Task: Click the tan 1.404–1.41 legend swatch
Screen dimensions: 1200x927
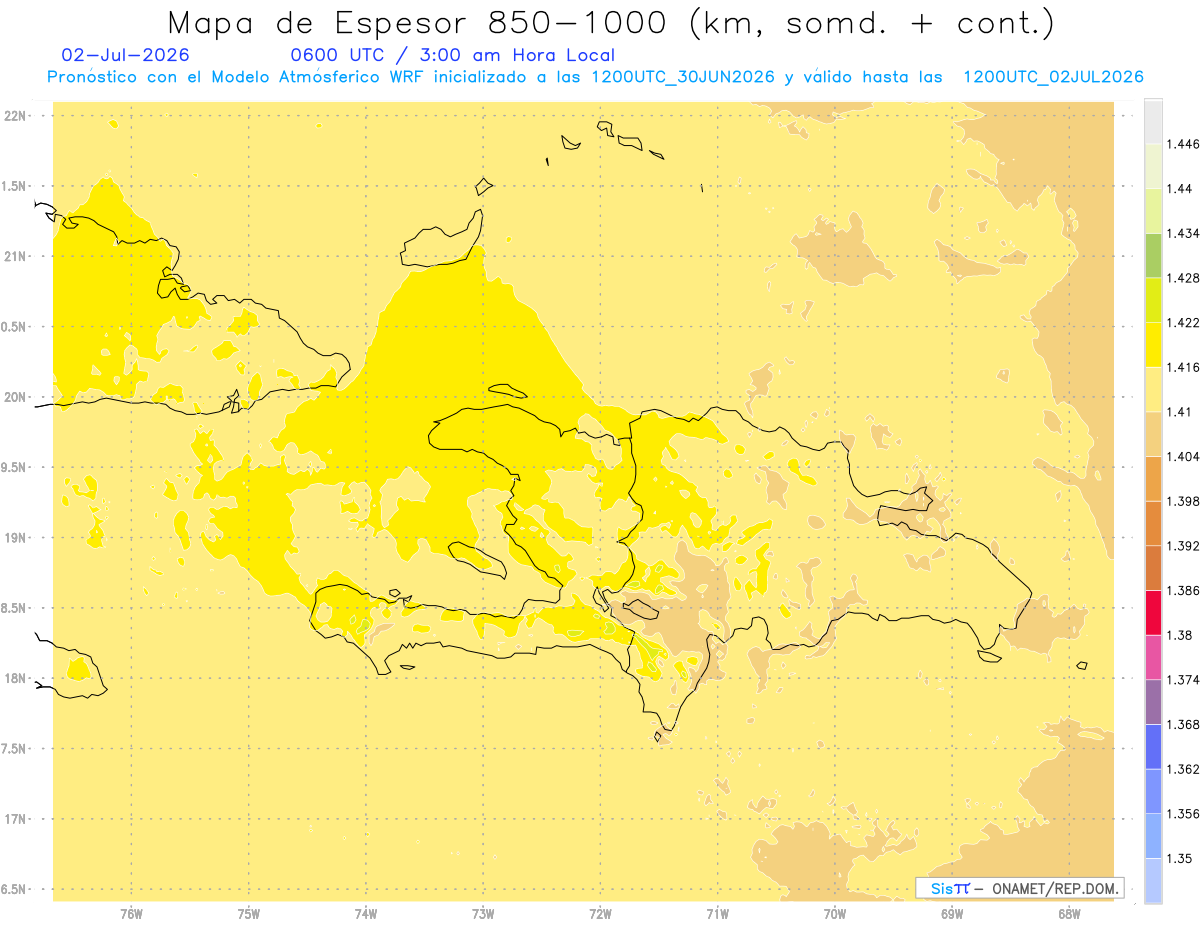Action: pos(1153,434)
